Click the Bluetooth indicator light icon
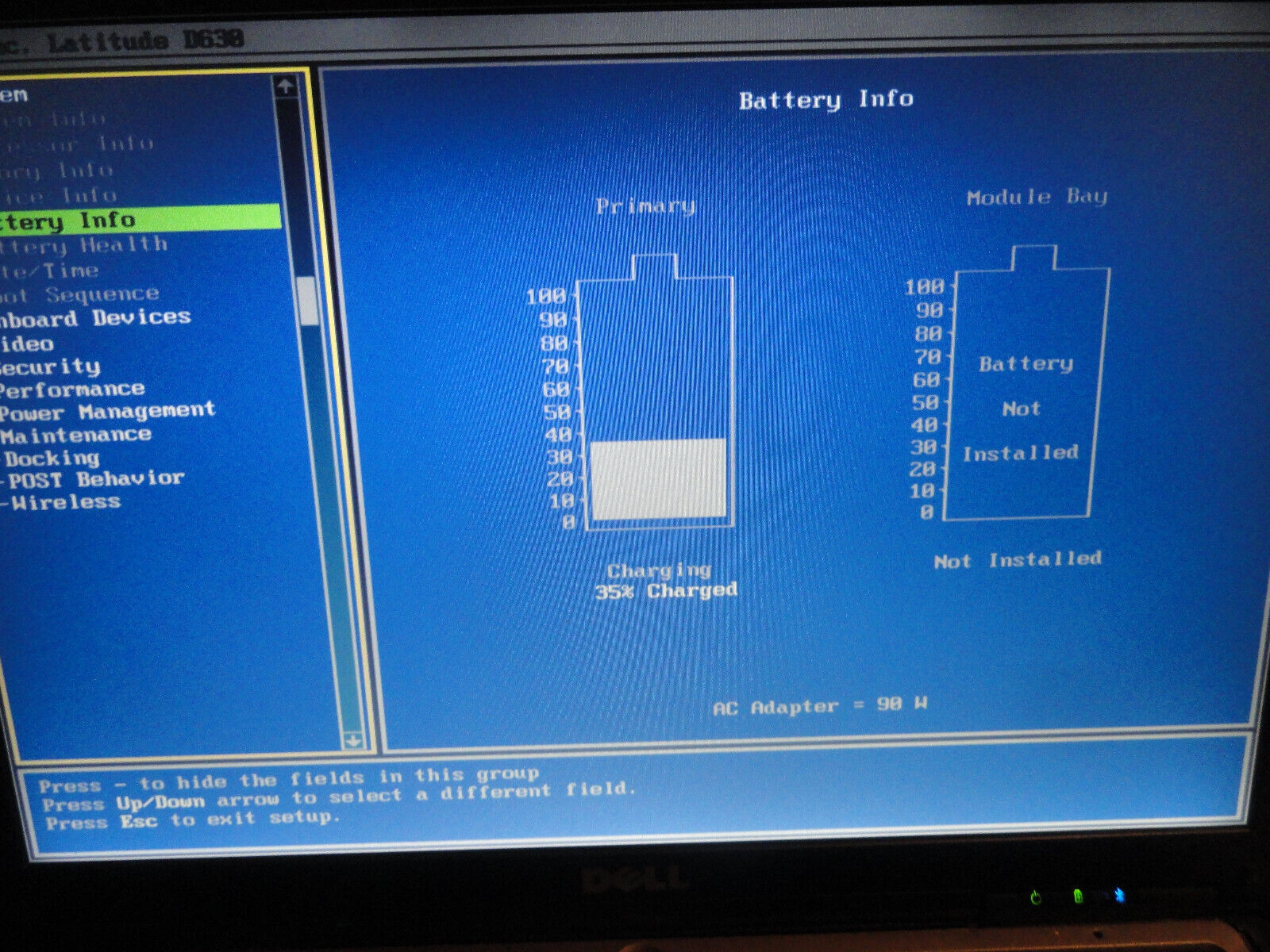The width and height of the screenshot is (1270, 952). click(x=1120, y=895)
